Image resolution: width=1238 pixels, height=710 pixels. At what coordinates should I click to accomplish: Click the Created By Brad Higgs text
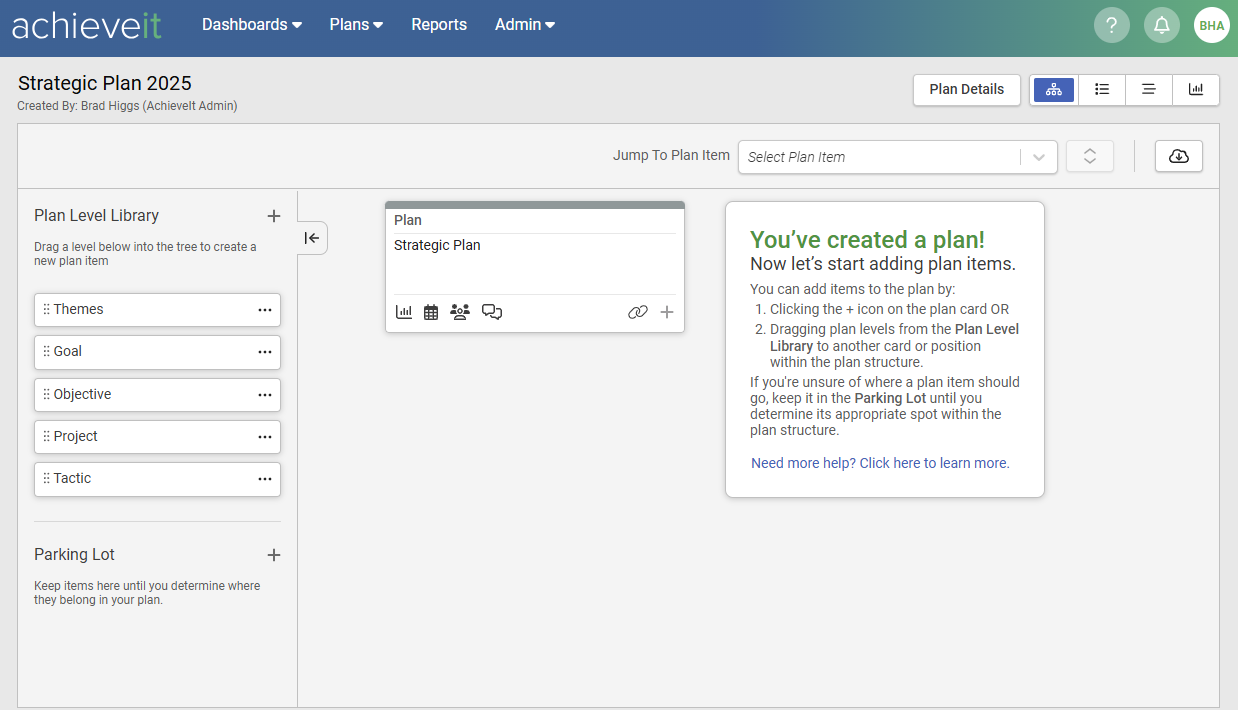(127, 105)
